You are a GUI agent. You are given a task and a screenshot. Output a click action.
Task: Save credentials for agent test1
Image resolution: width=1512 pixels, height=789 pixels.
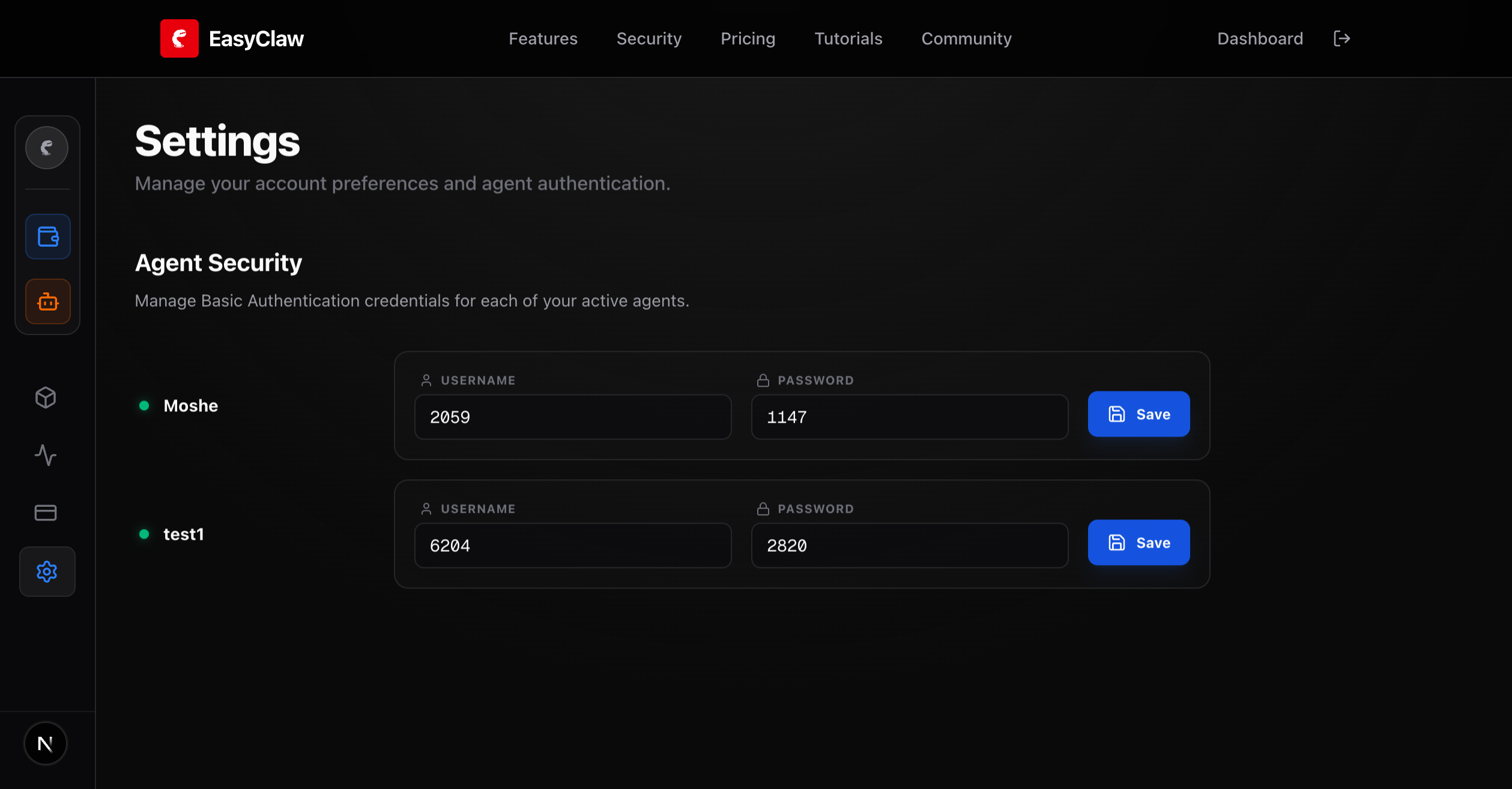point(1139,542)
